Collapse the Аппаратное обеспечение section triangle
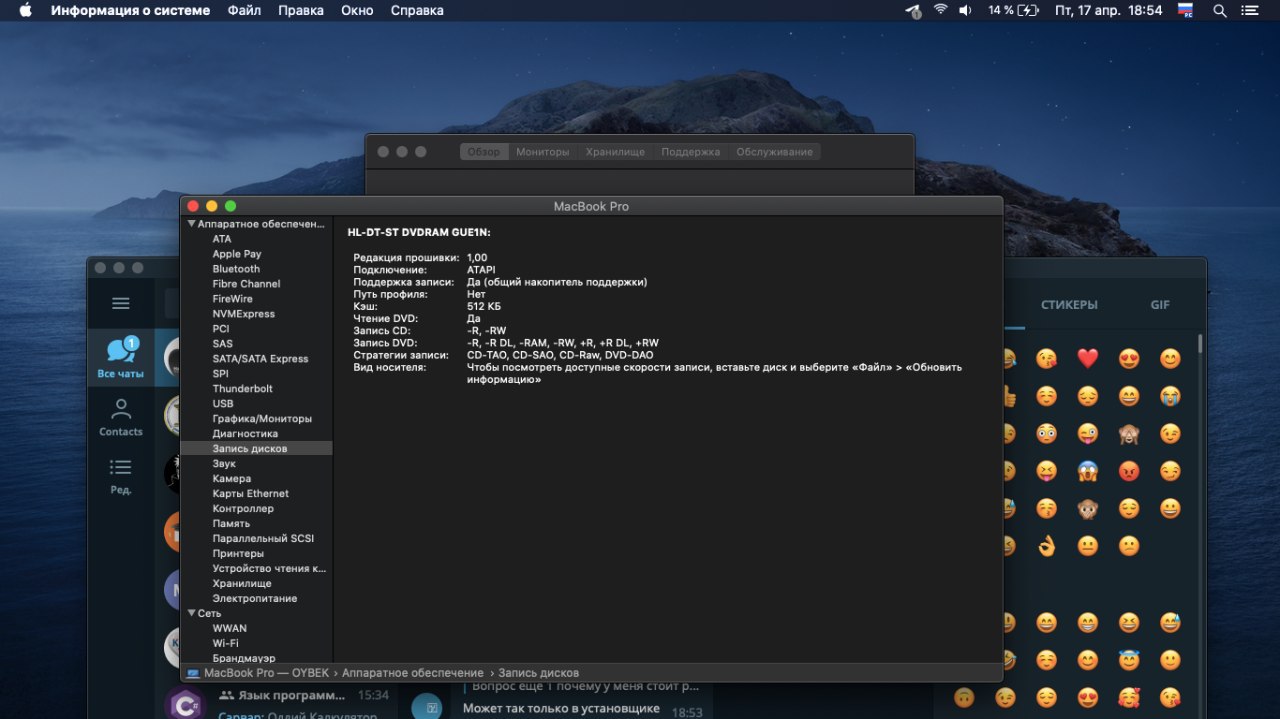 point(191,224)
